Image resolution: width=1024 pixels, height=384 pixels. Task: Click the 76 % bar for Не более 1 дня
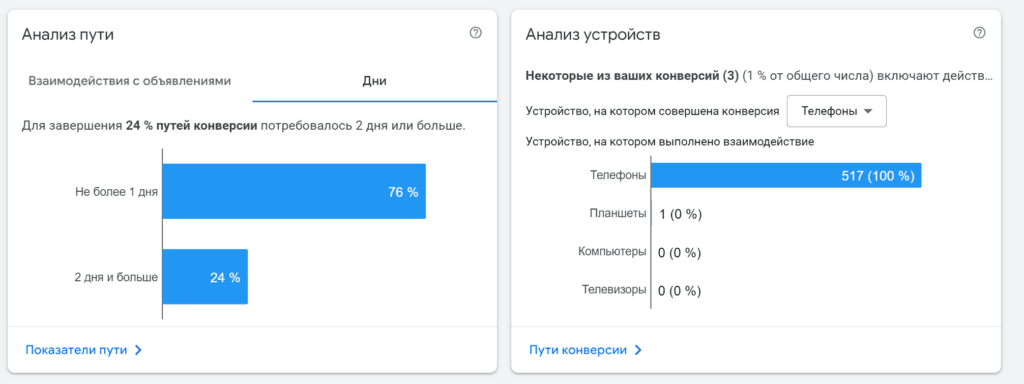pos(294,191)
